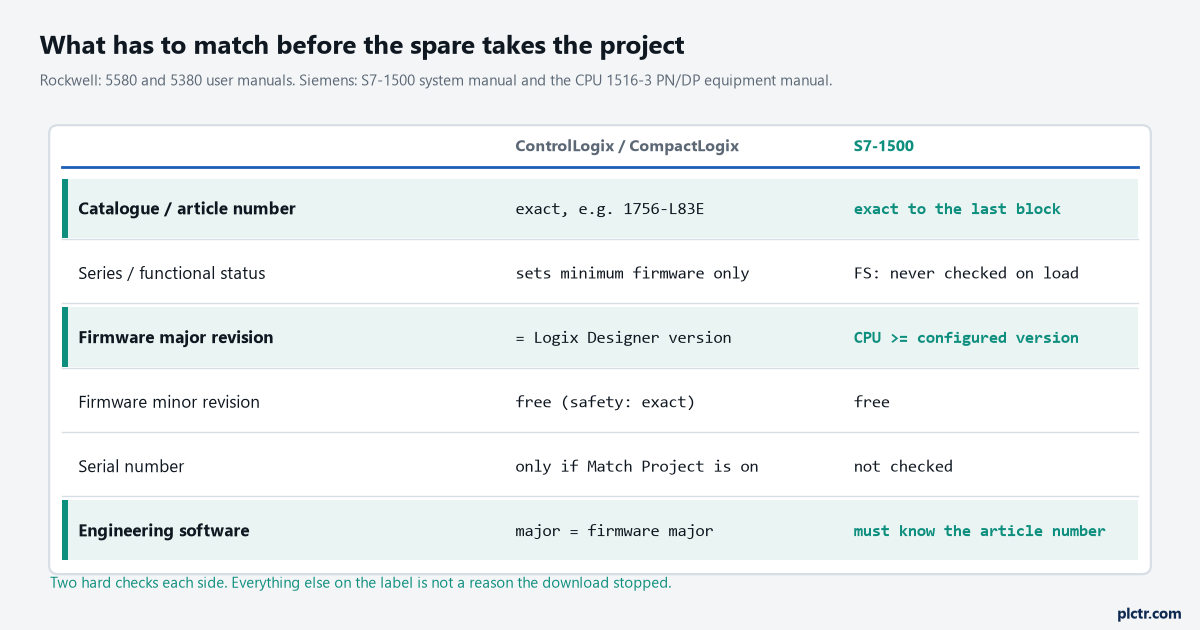
Task: Click the 'Firmware major revision' row label
Action: [176, 337]
